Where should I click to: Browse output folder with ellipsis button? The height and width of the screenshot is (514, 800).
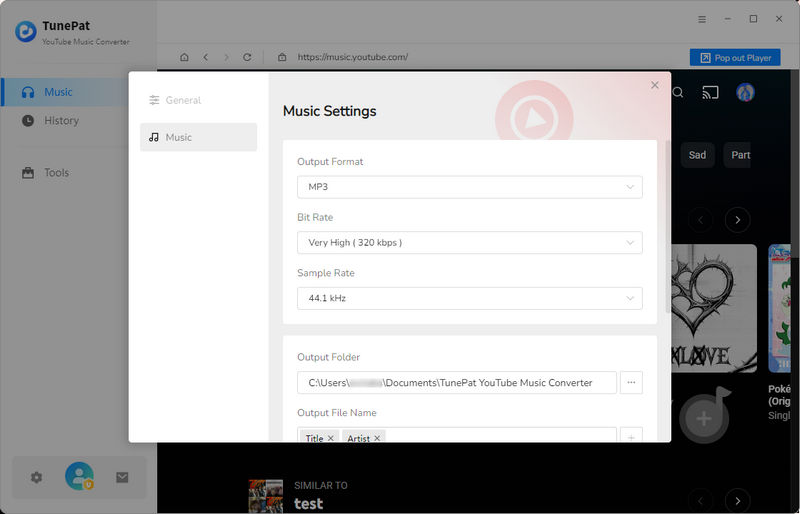631,382
